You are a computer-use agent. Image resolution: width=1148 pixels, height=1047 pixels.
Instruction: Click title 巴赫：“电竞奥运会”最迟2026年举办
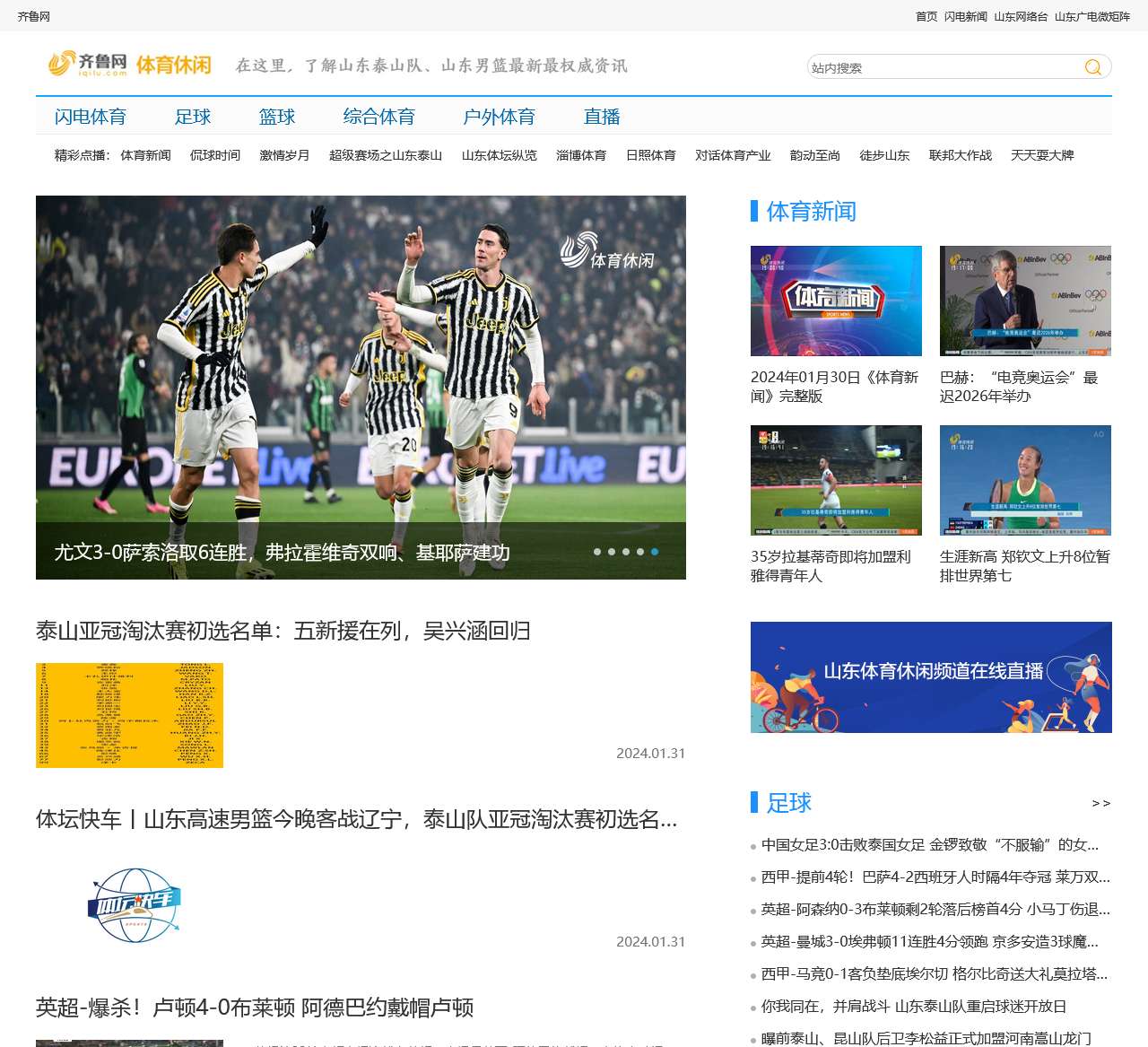tap(1019, 387)
